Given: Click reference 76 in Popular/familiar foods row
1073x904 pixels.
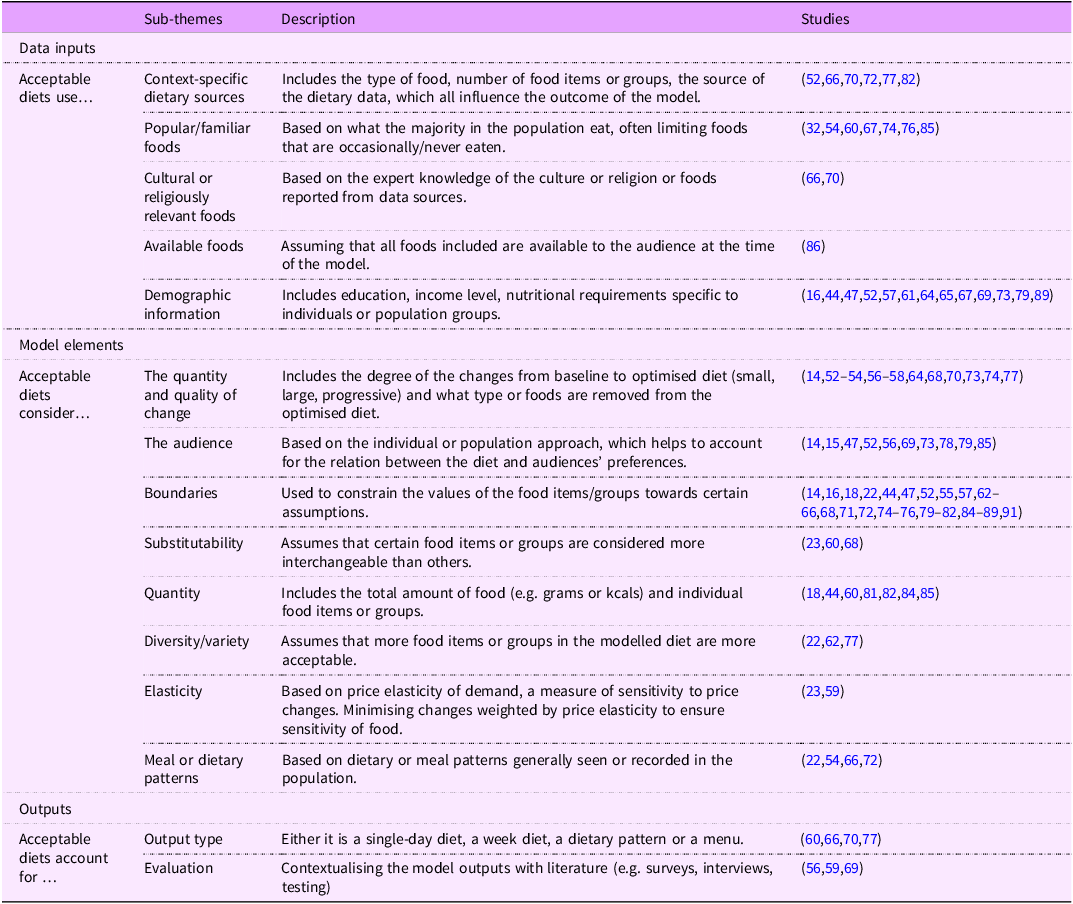Looking at the screenshot, I should (908, 129).
